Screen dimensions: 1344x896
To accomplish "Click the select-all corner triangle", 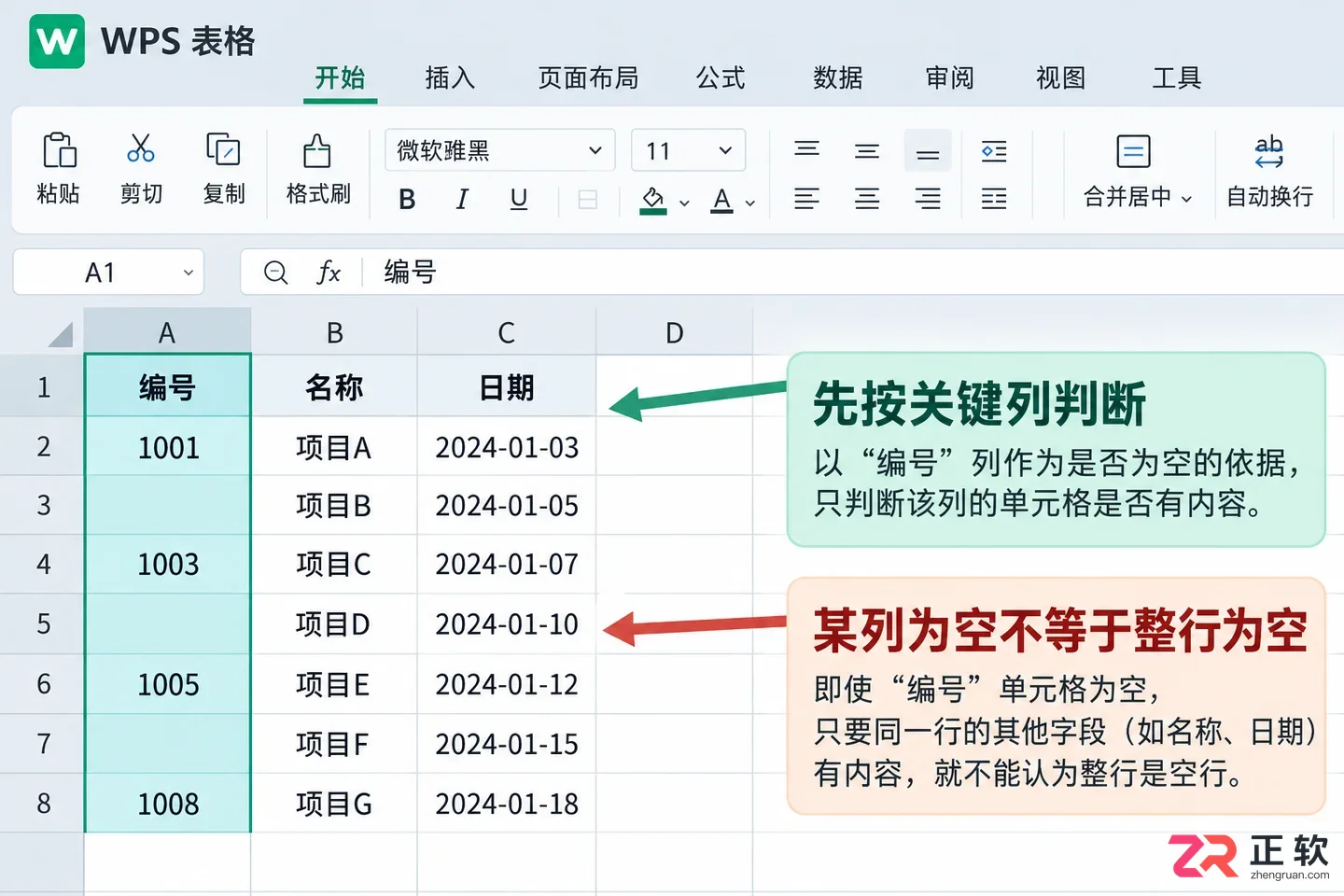I will pyautogui.click(x=61, y=333).
